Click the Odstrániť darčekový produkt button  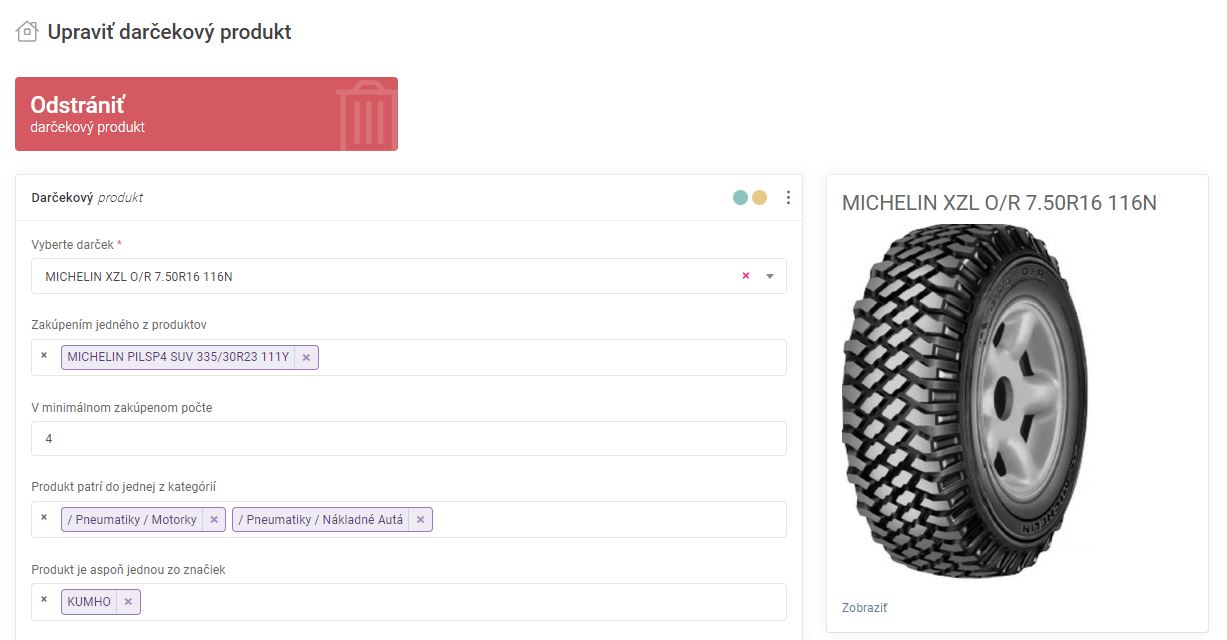coord(206,114)
